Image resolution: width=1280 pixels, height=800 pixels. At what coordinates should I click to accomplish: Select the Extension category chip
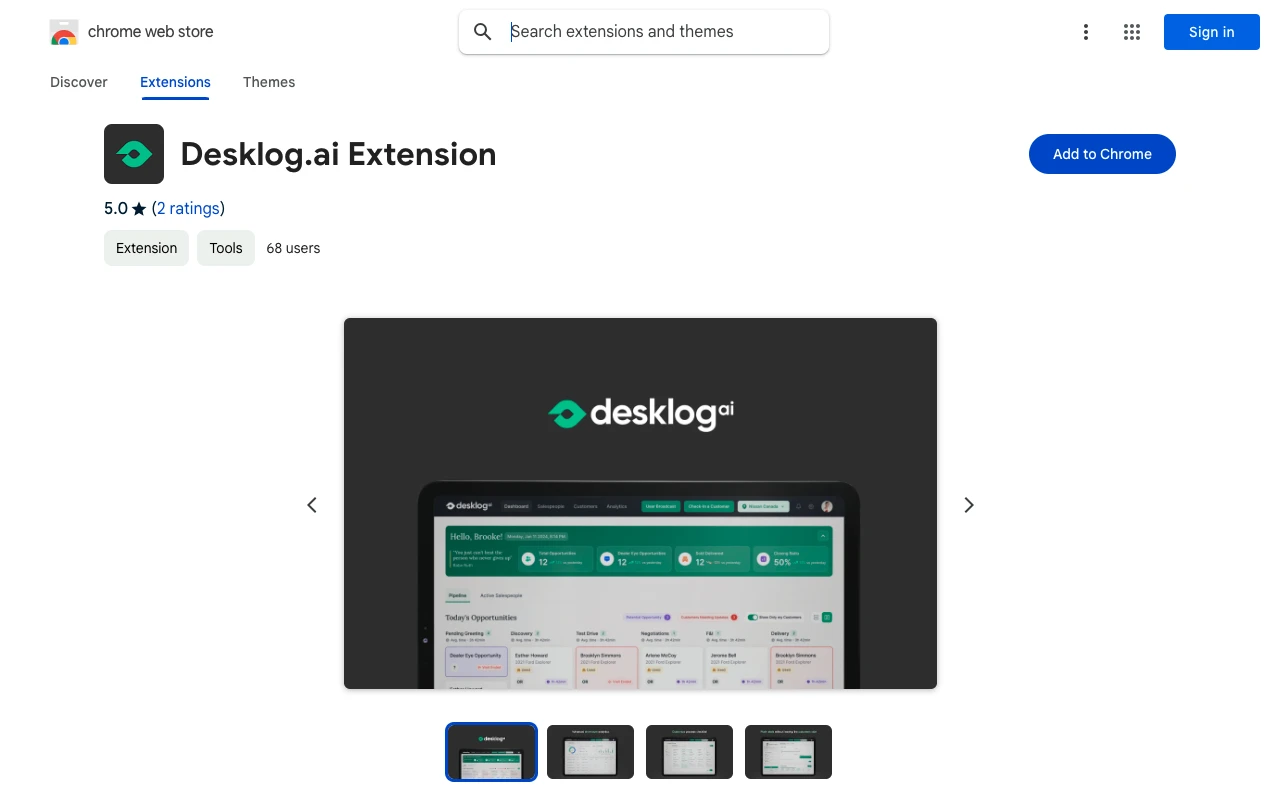(146, 248)
